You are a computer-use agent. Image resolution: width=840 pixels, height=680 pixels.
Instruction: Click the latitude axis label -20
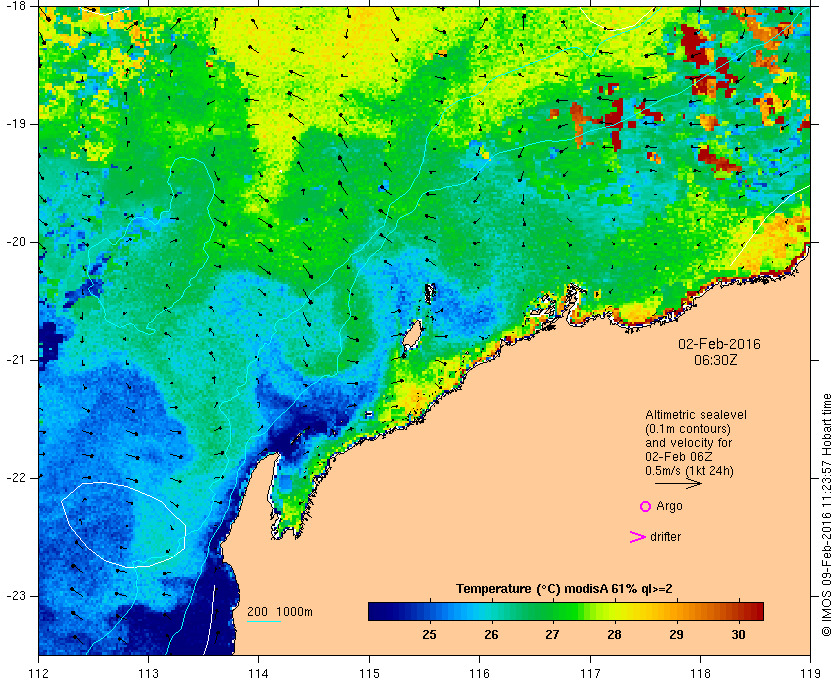tap(15, 242)
